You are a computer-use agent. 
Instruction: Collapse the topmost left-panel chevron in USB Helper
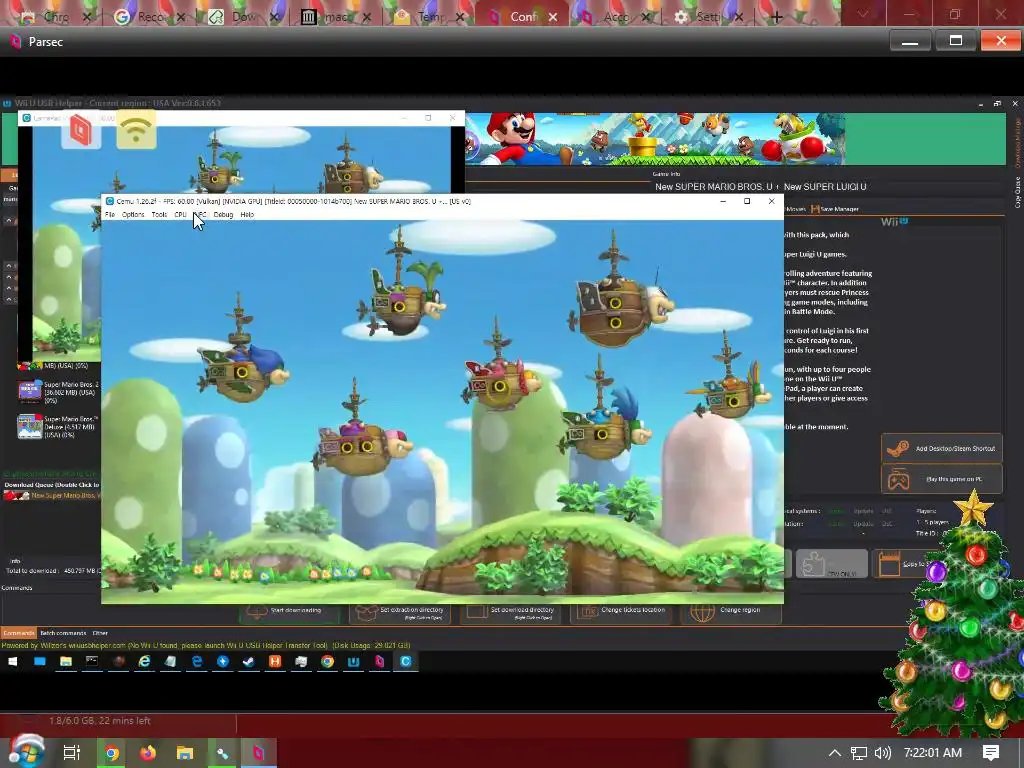(x=9, y=221)
